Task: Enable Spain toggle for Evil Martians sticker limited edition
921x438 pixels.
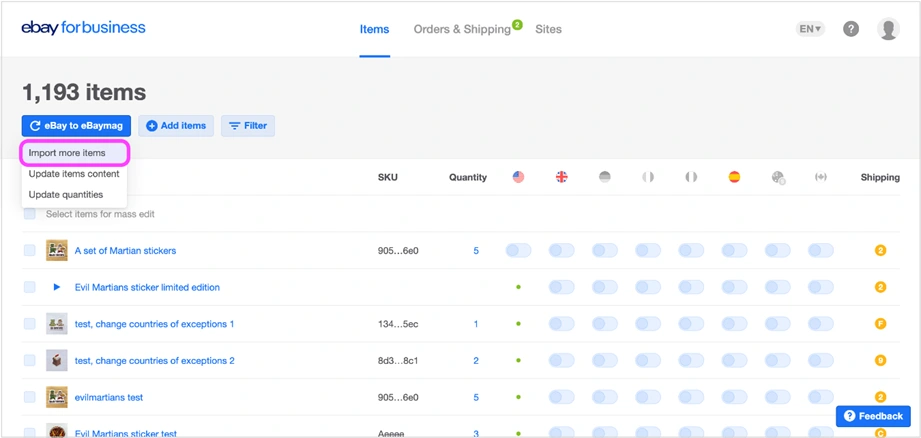Action: pos(734,287)
